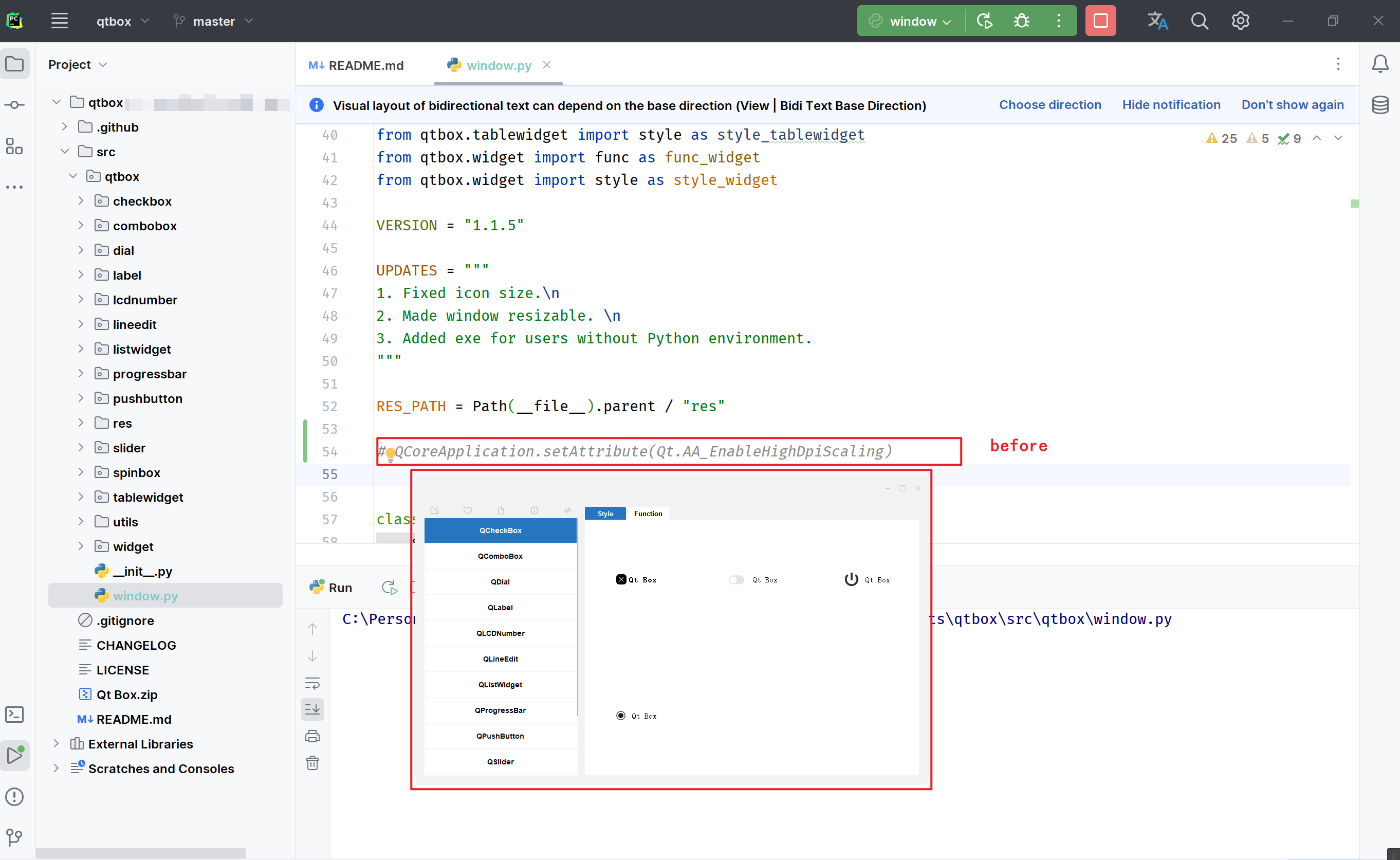Toggle the Qt Box switch in the preview
The width and height of the screenshot is (1400, 860).
(736, 579)
